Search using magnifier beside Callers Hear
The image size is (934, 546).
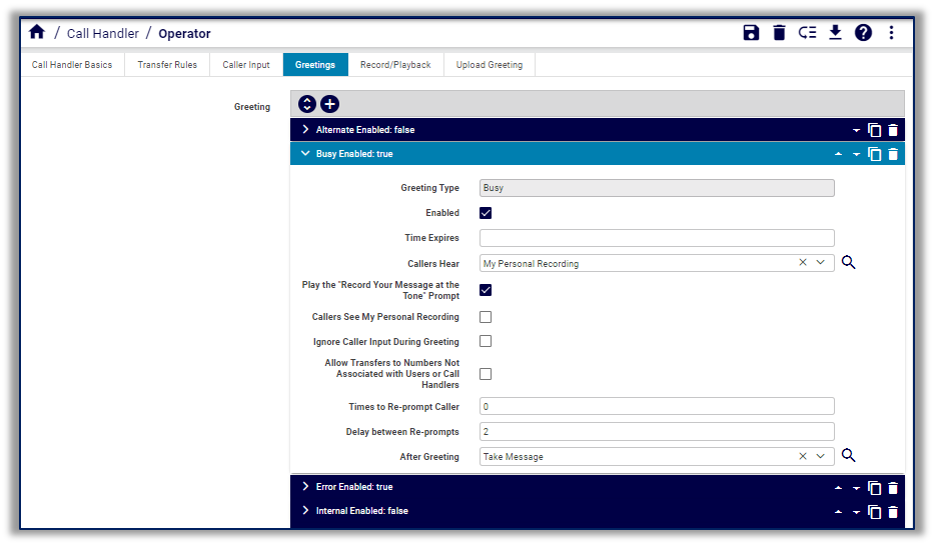point(848,263)
